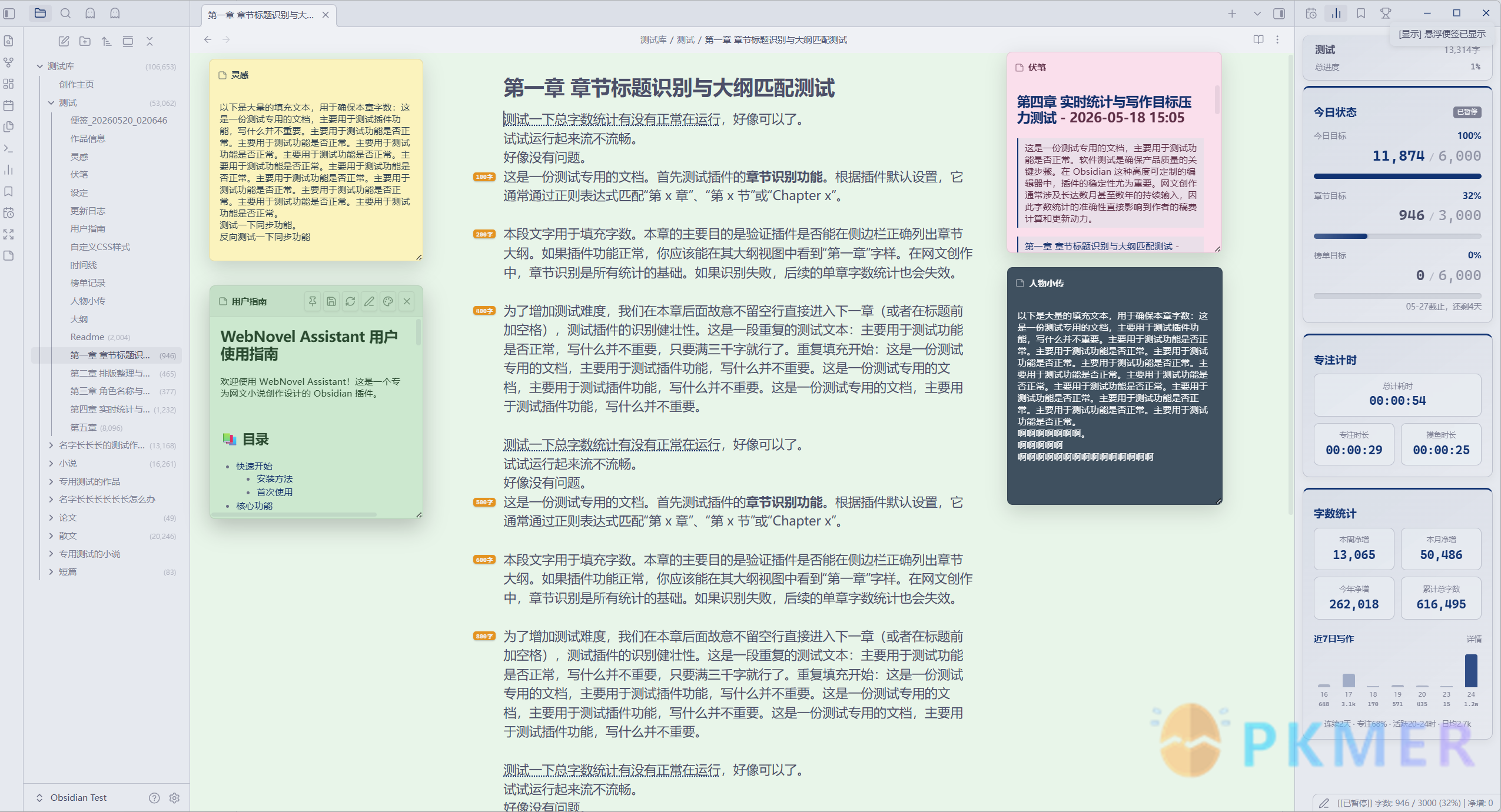
Task: Click the 今日目标 progress bar
Action: tap(1397, 176)
